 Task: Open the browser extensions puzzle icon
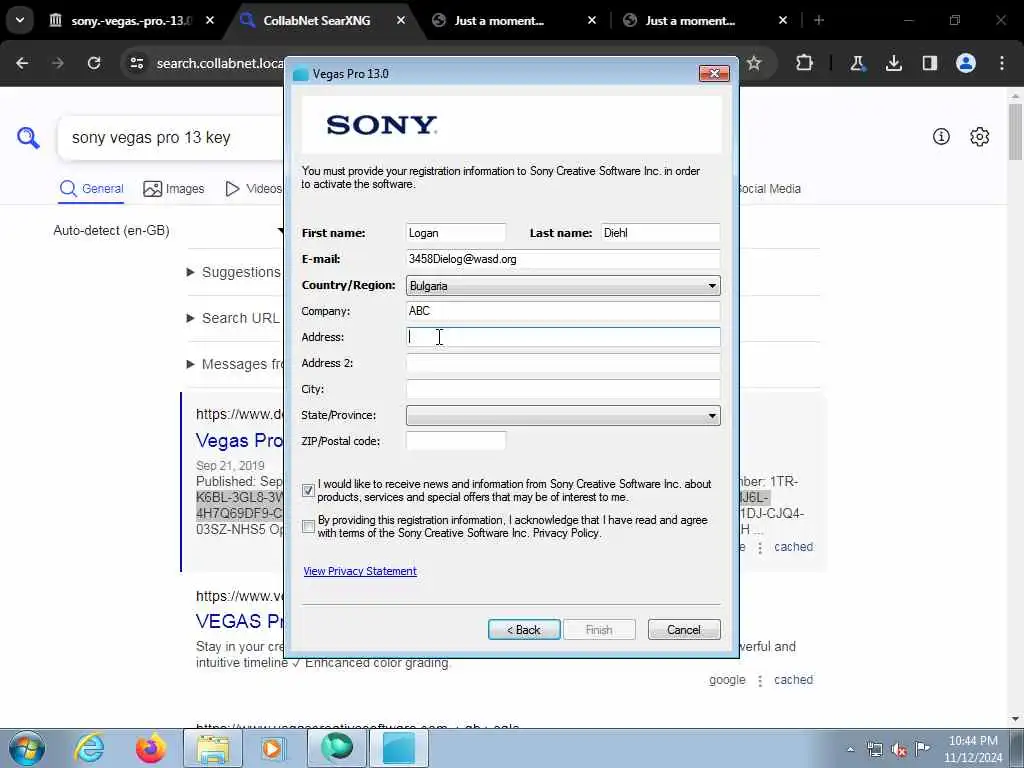[805, 63]
